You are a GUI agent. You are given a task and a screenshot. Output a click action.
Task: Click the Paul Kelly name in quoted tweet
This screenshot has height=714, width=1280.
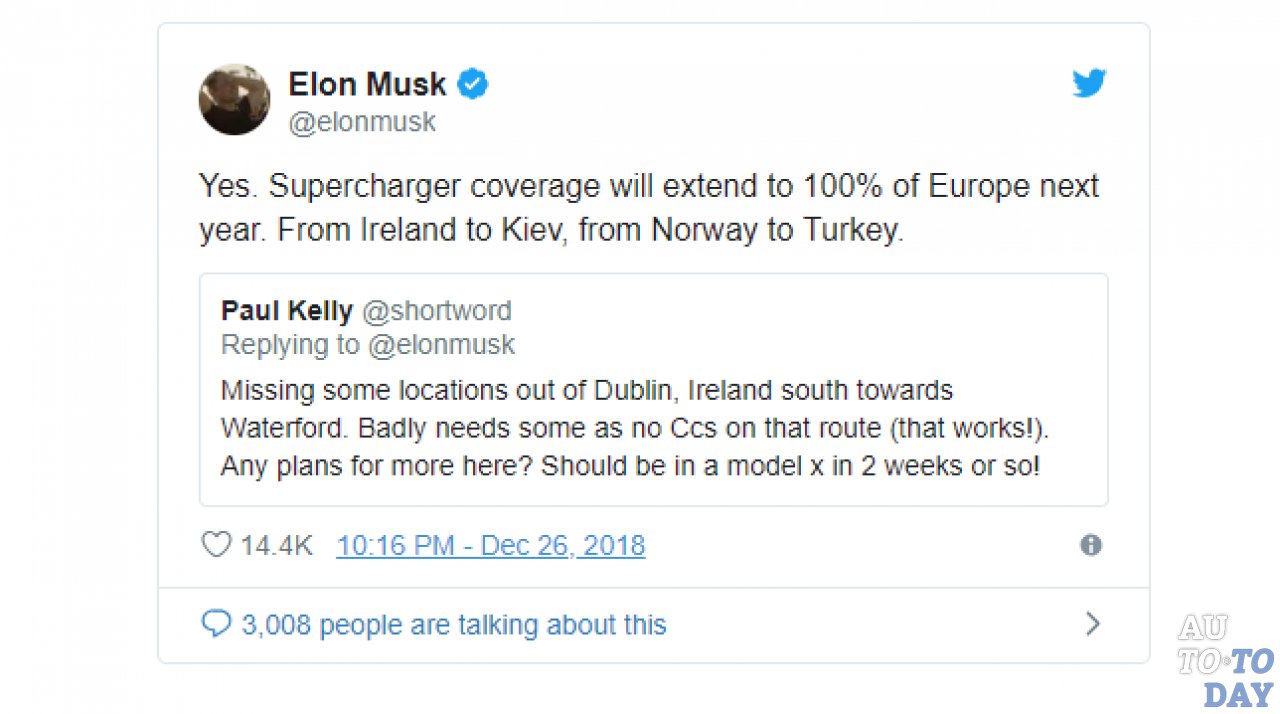pyautogui.click(x=287, y=311)
